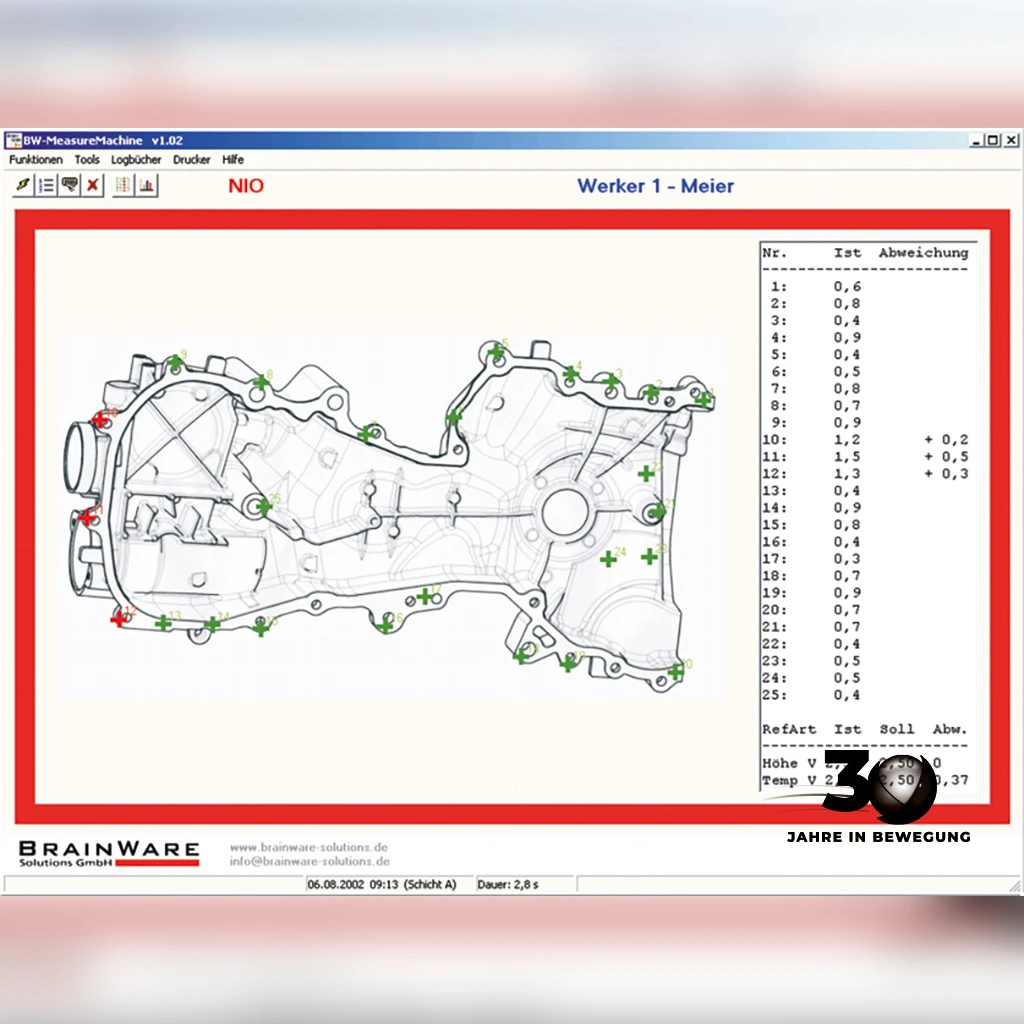Select green measurement point 9 marker

click(174, 362)
